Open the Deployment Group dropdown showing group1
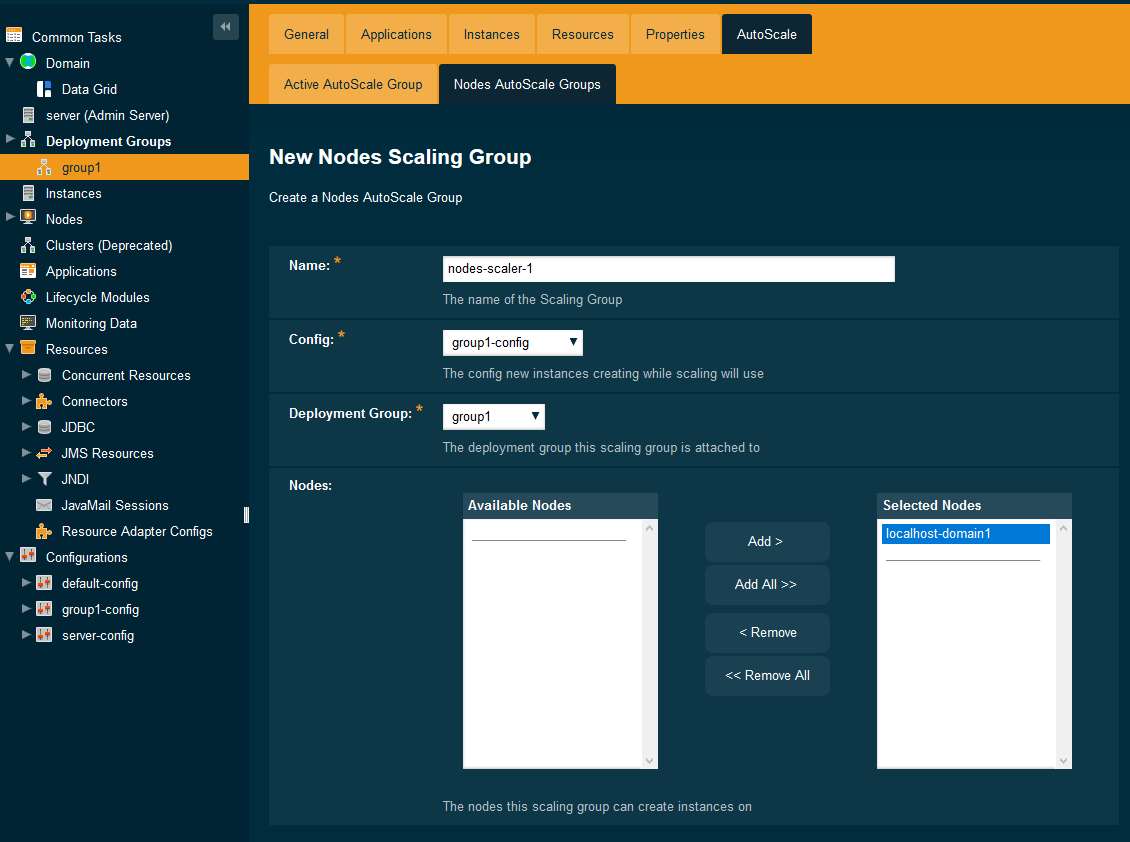The width and height of the screenshot is (1130, 842). pyautogui.click(x=494, y=417)
